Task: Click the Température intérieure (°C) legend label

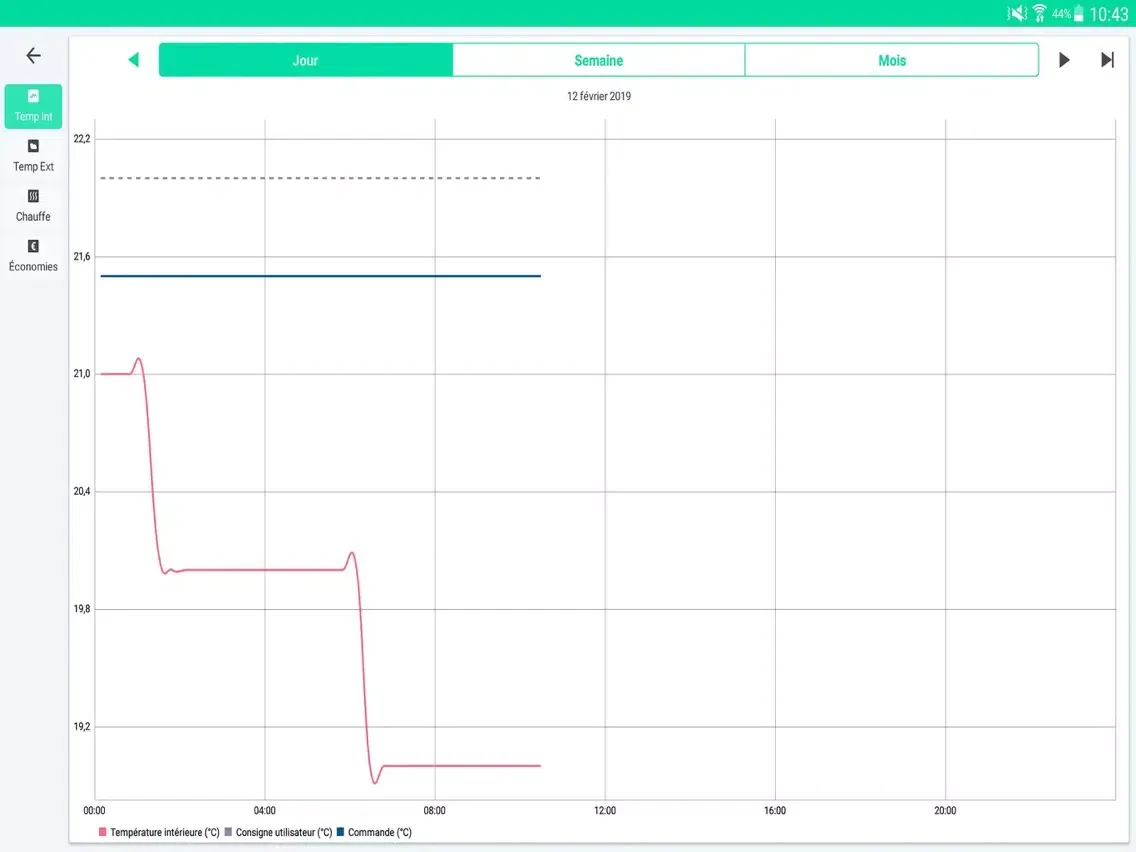Action: 164,832
